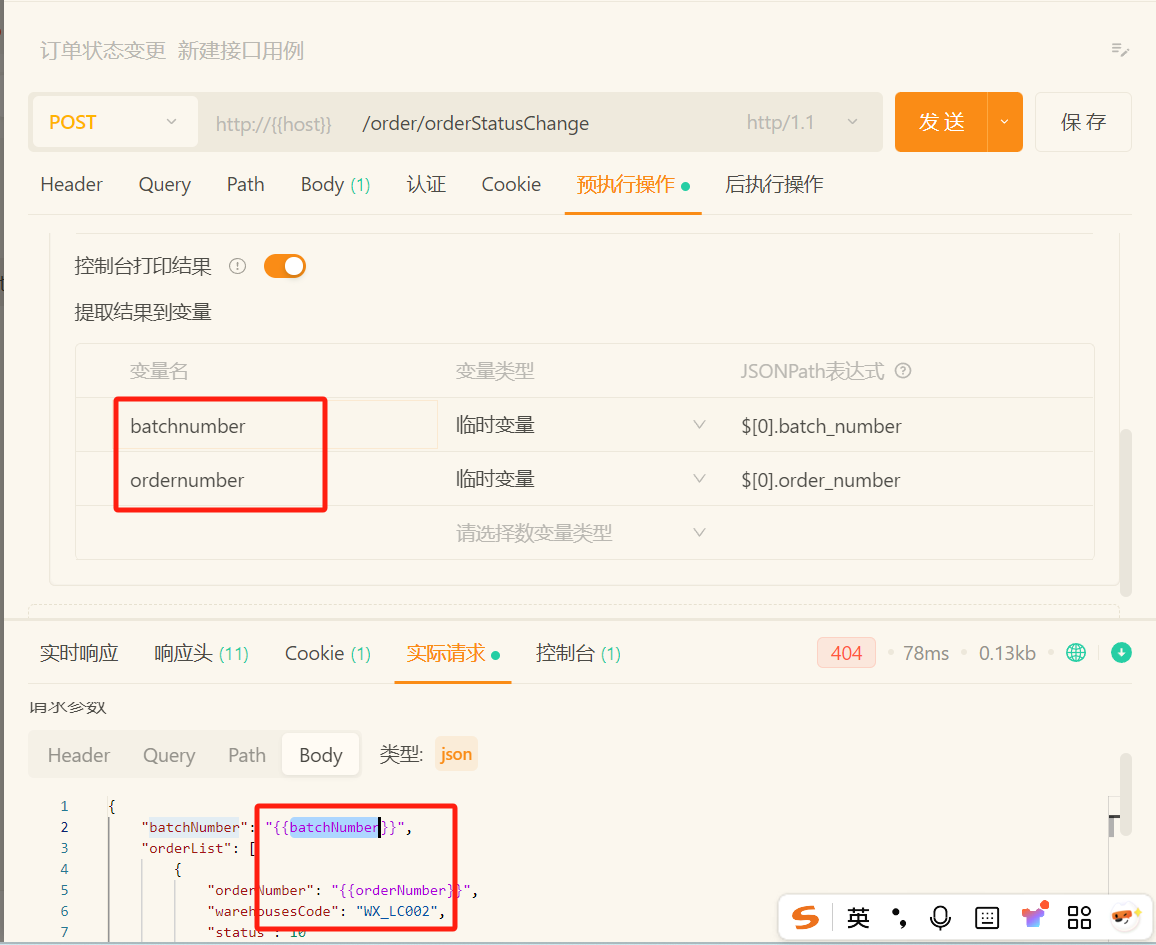Open the 控制台 (1) console tab
This screenshot has height=945, width=1156.
point(578,653)
